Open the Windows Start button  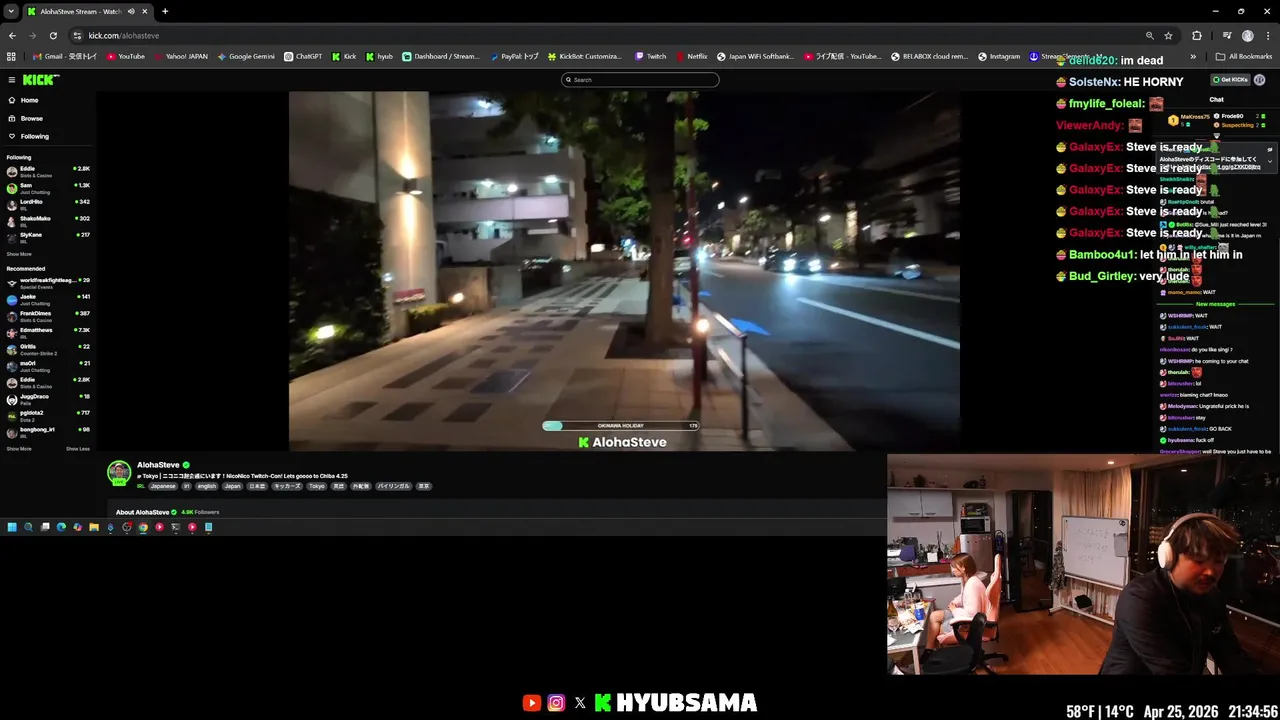(12, 527)
